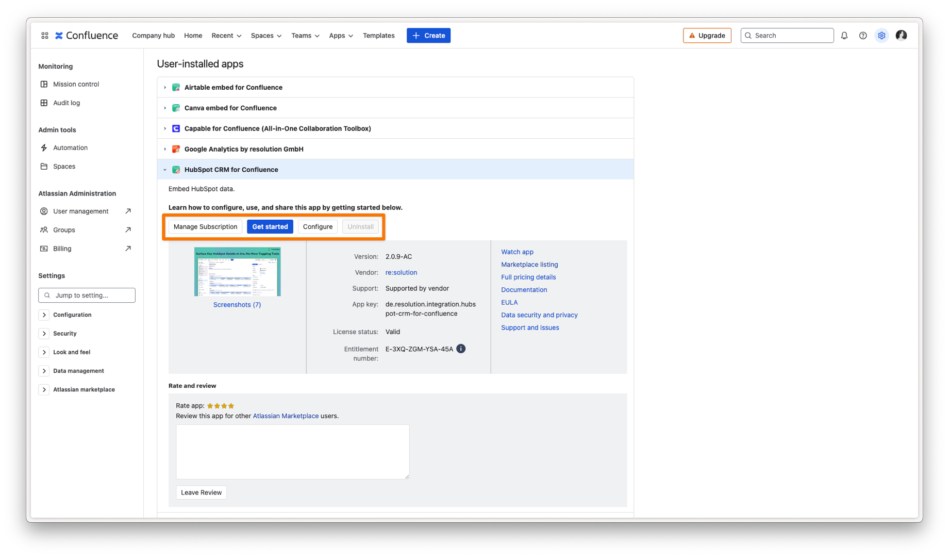Rate the app with the stars
Screen dimensions: 949x557
pos(220,406)
